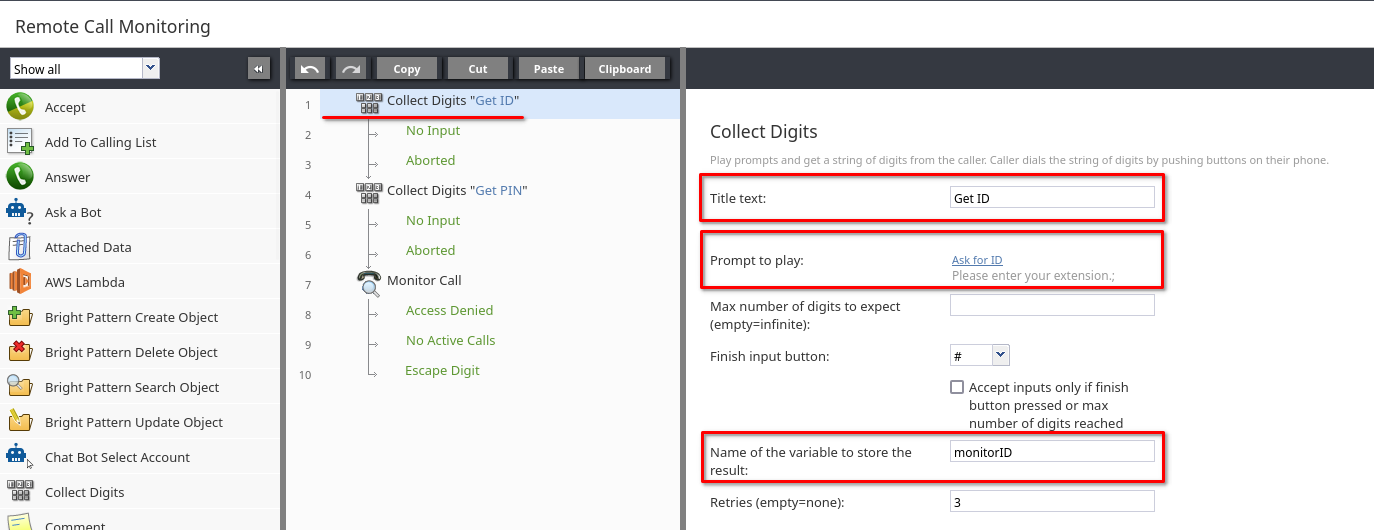Select the AWS Lambda block icon
Viewport: 1374px width, 530px height.
click(20, 282)
